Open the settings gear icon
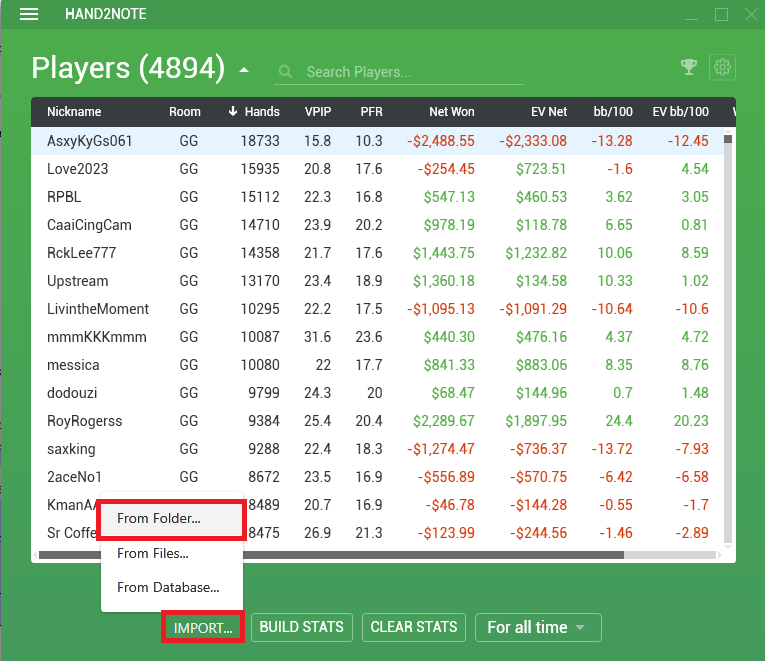 coord(722,67)
